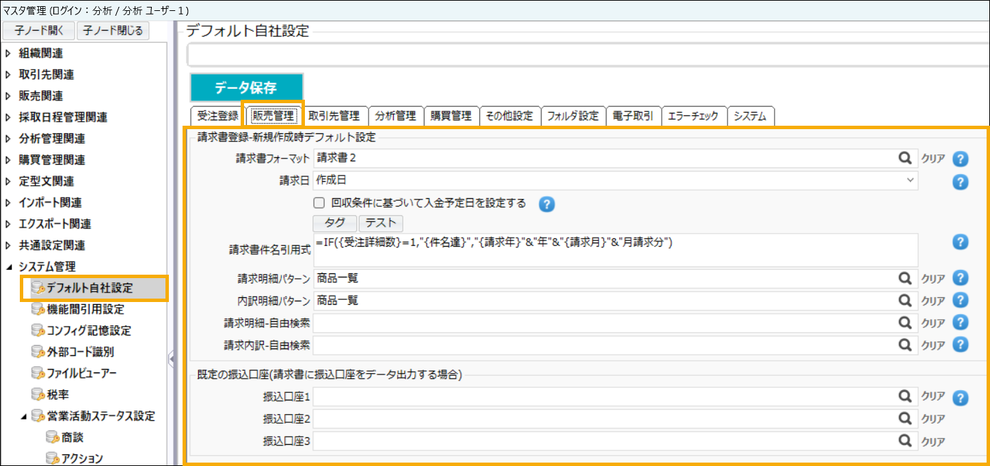Click into 請求書件名引用式 formula field
990x466 pixels.
[616, 250]
